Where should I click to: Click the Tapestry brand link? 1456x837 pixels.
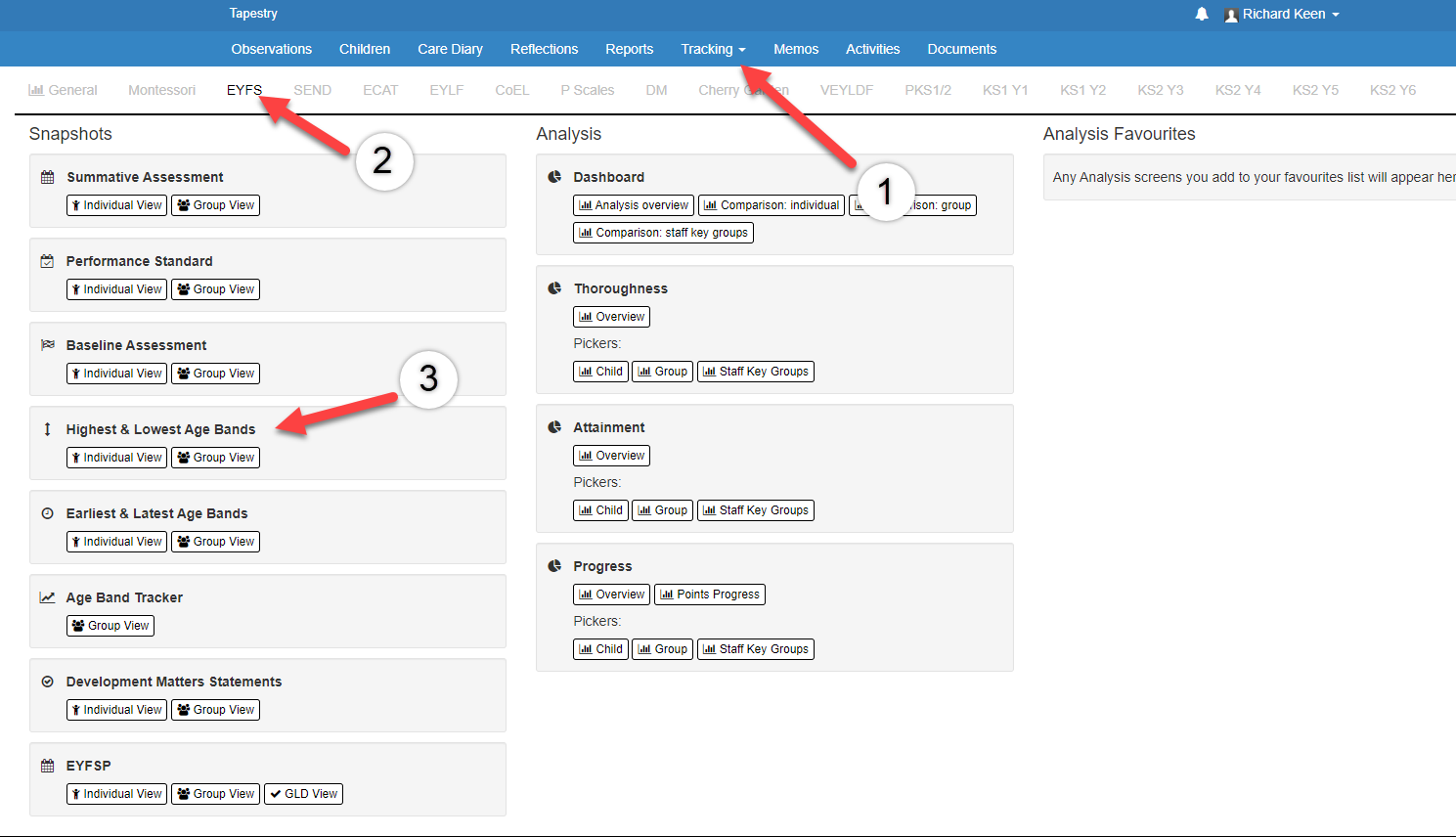(253, 14)
